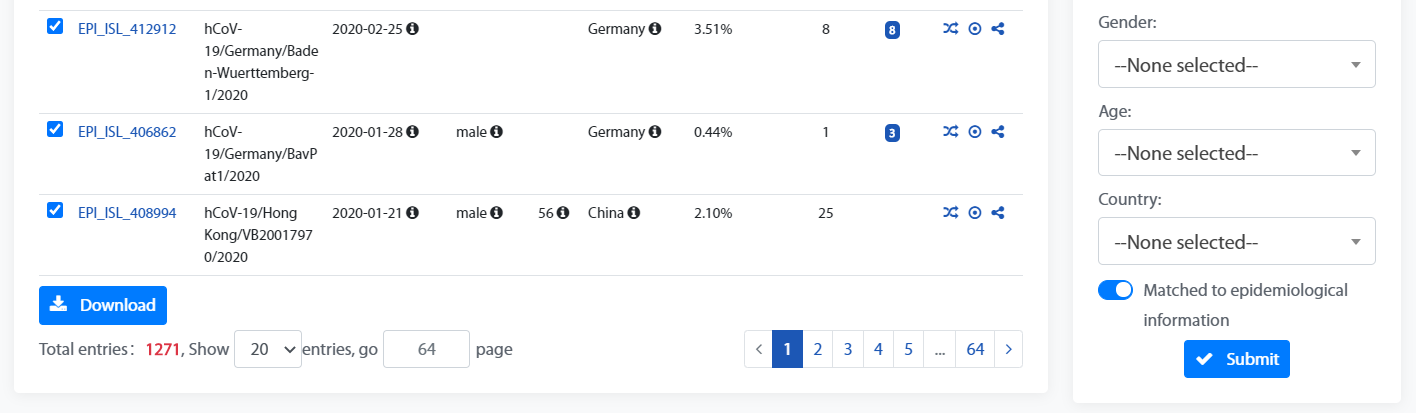
Task: Click the go-to-page number input field
Action: click(x=427, y=349)
